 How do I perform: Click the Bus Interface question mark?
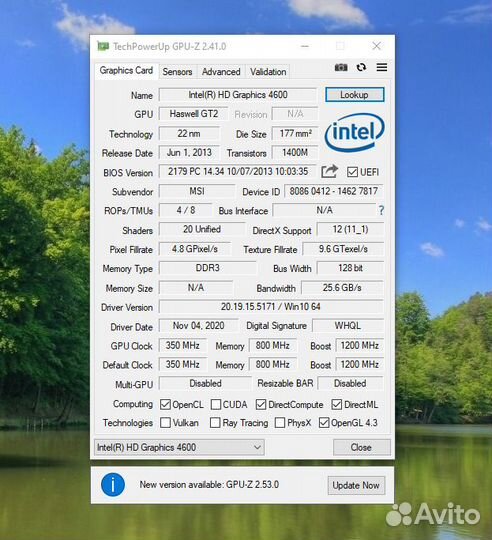[x=381, y=210]
